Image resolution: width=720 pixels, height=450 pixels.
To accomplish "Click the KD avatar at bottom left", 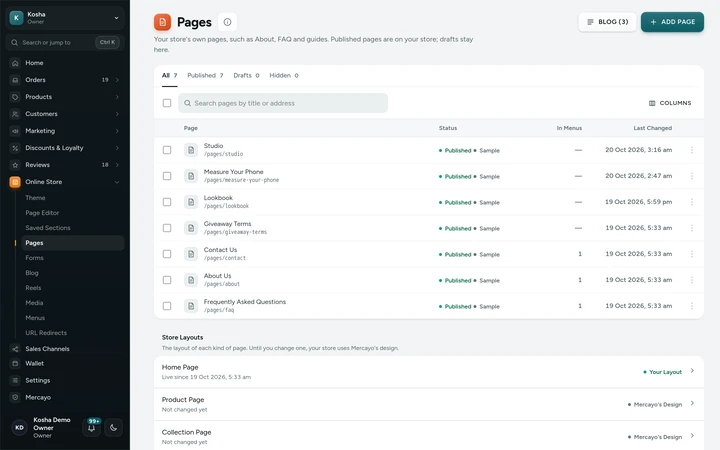I will [x=19, y=428].
